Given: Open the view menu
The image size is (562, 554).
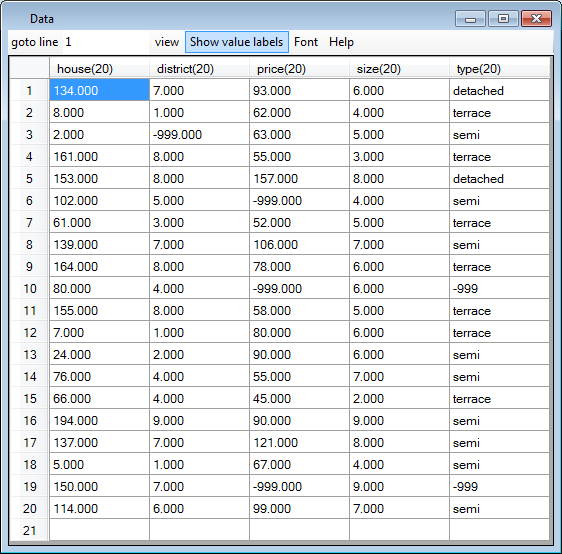Looking at the screenshot, I should pyautogui.click(x=167, y=42).
